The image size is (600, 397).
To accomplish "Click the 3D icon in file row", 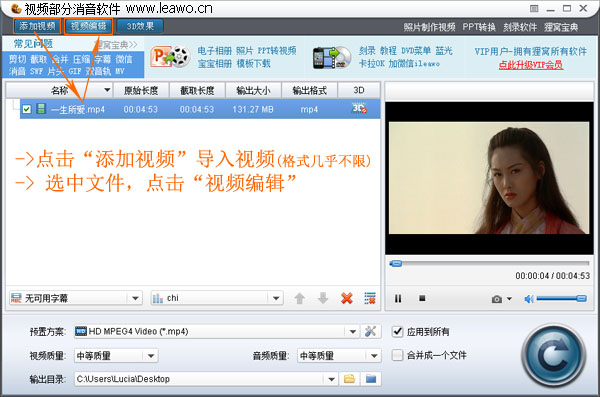I will click(x=359, y=109).
